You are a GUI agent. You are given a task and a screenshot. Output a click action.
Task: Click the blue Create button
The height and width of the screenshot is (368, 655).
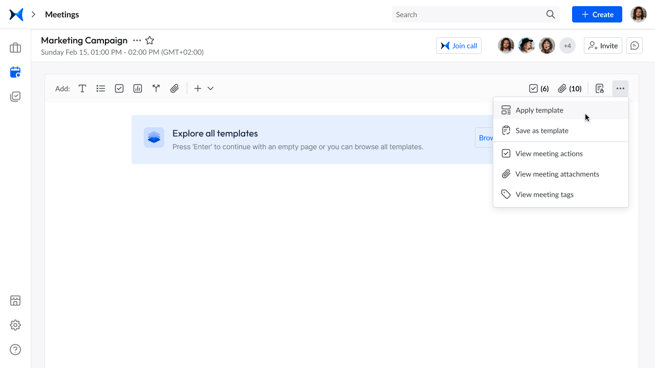(x=597, y=15)
